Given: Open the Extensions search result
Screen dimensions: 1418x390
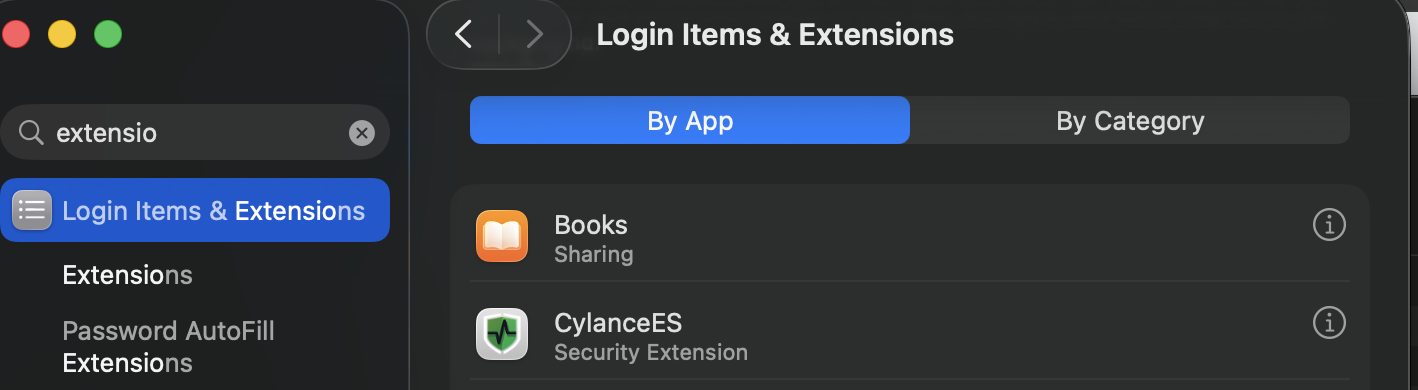Looking at the screenshot, I should [127, 275].
